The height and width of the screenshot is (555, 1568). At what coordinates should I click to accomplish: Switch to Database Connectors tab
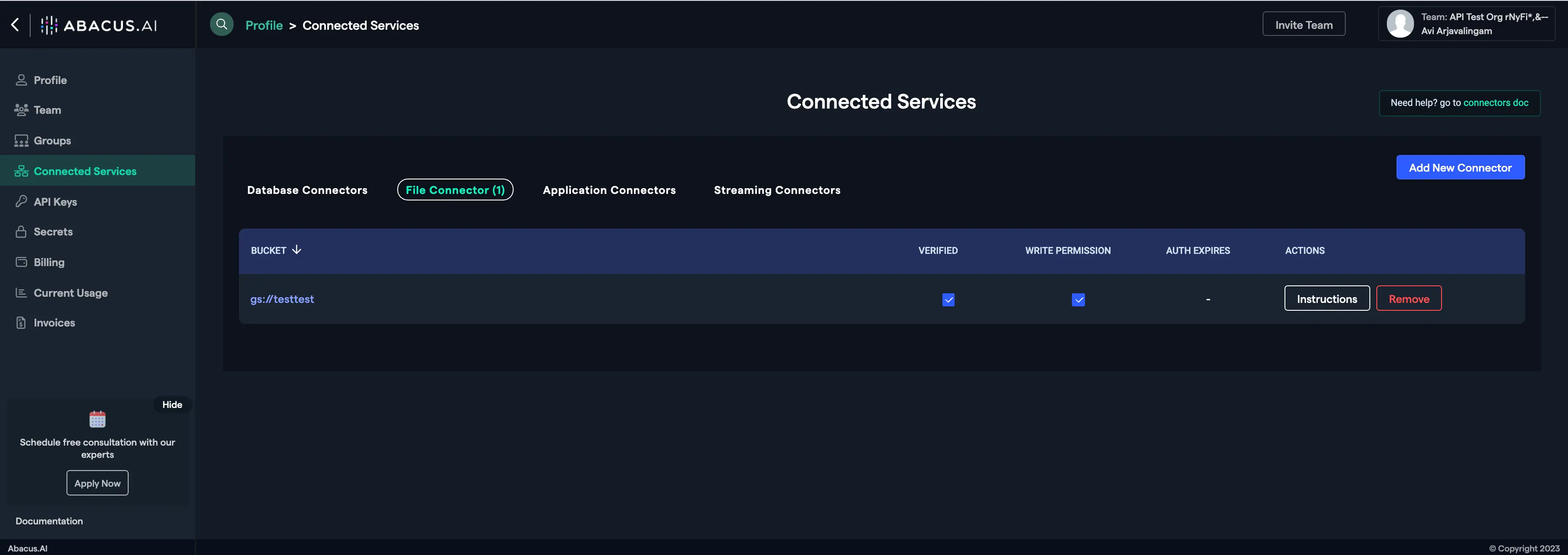pyautogui.click(x=307, y=190)
